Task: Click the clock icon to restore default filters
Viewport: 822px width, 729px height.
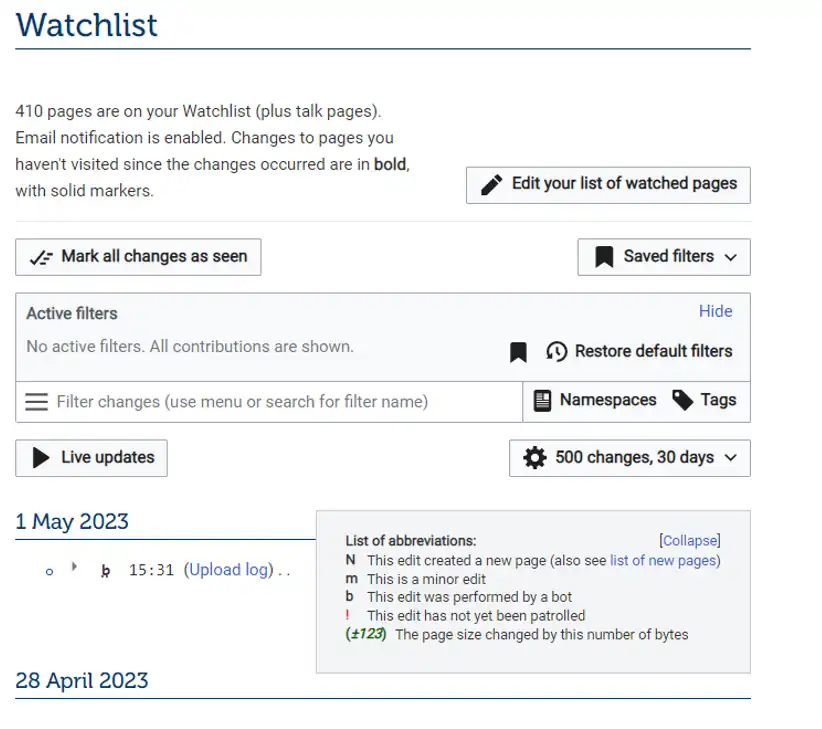Action: pyautogui.click(x=556, y=351)
